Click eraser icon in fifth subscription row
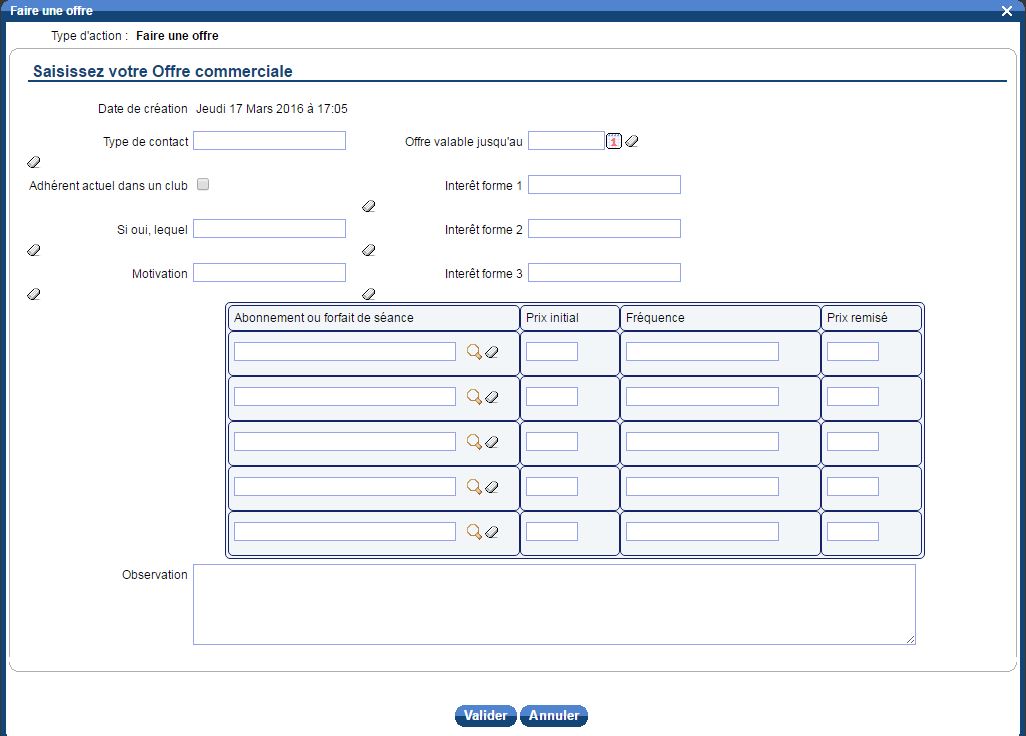Viewport: 1026px width, 736px height. pyautogui.click(x=491, y=532)
